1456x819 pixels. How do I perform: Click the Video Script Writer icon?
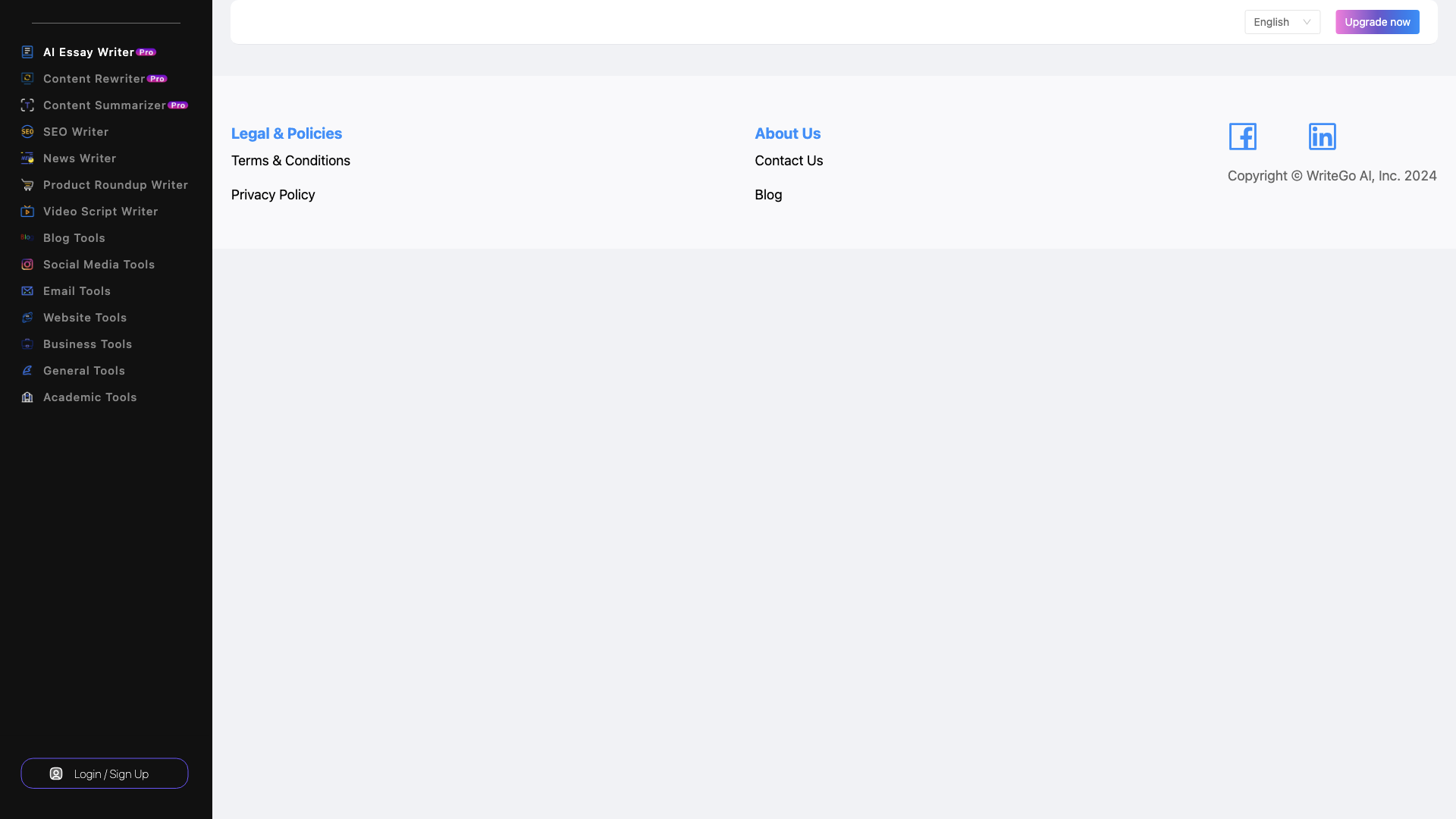click(x=27, y=211)
